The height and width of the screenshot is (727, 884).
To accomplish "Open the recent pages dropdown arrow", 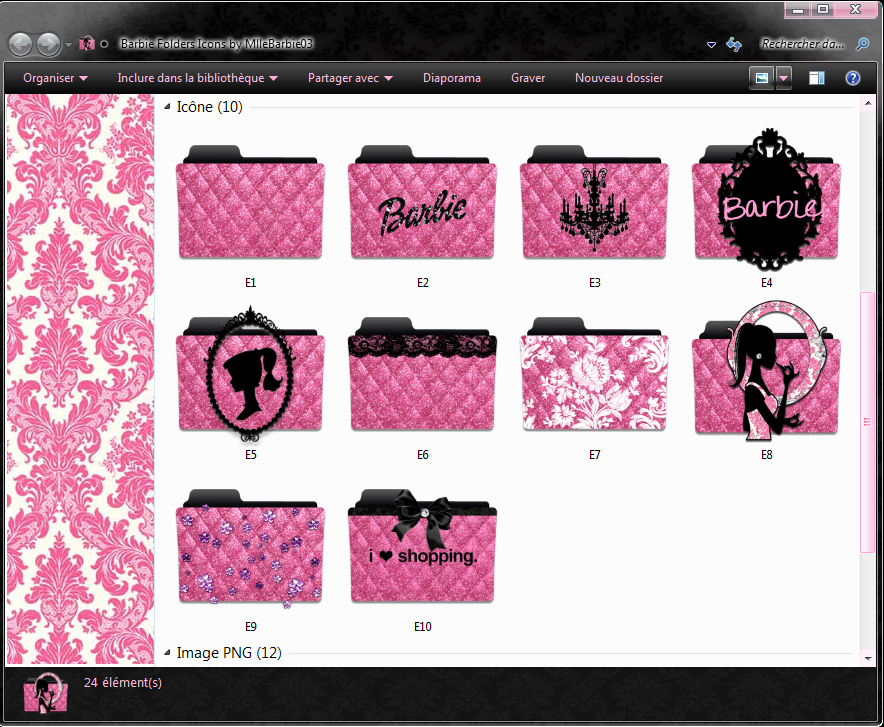I will coord(69,45).
